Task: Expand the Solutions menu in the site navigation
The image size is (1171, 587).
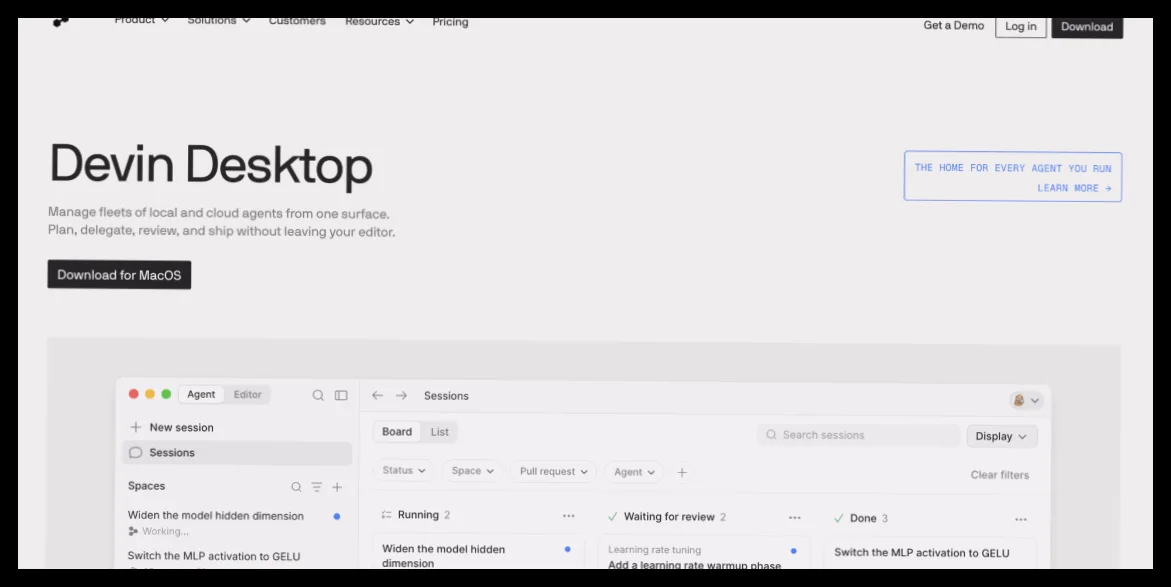Action: (x=219, y=20)
